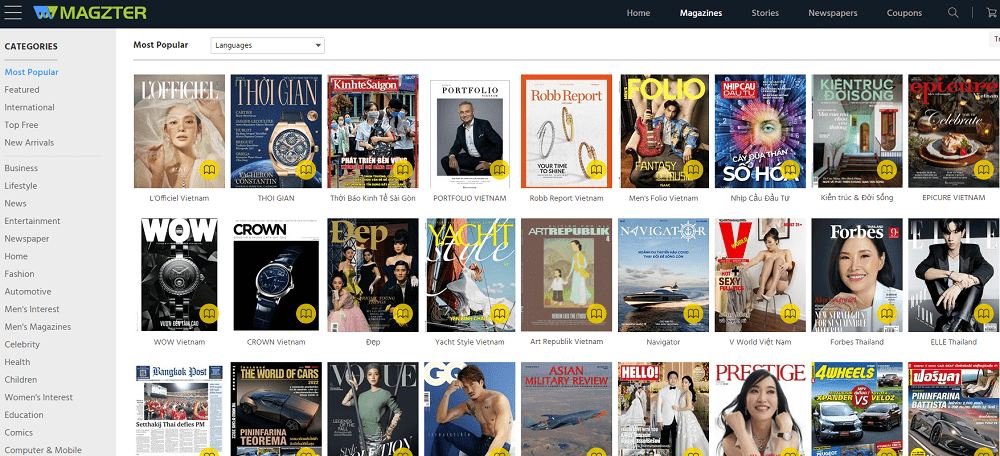
Task: Click read icon on Portfolio Vietnam cover
Action: point(499,170)
